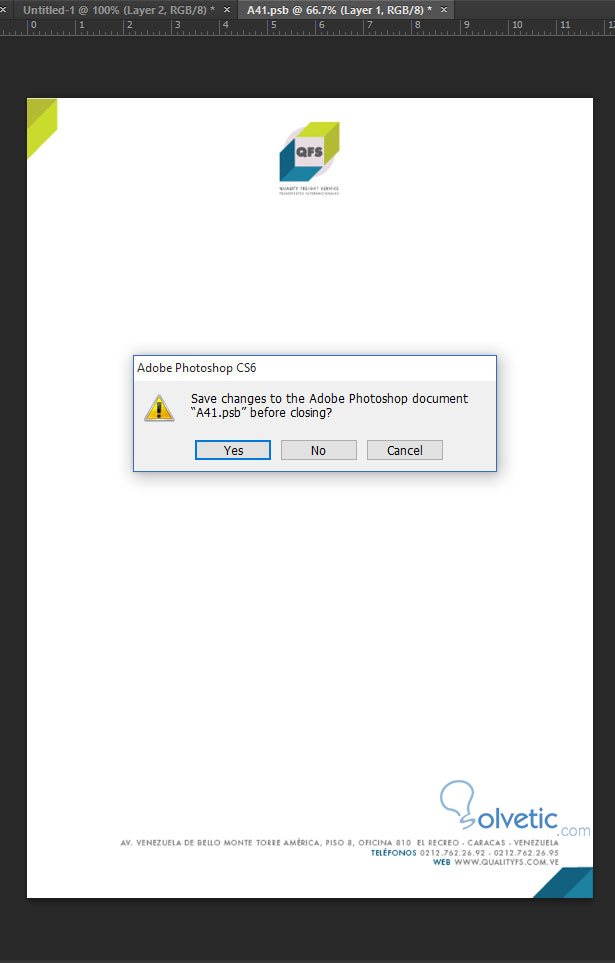Click No to discard changes
Viewport: 615px width, 963px height.
click(x=318, y=450)
